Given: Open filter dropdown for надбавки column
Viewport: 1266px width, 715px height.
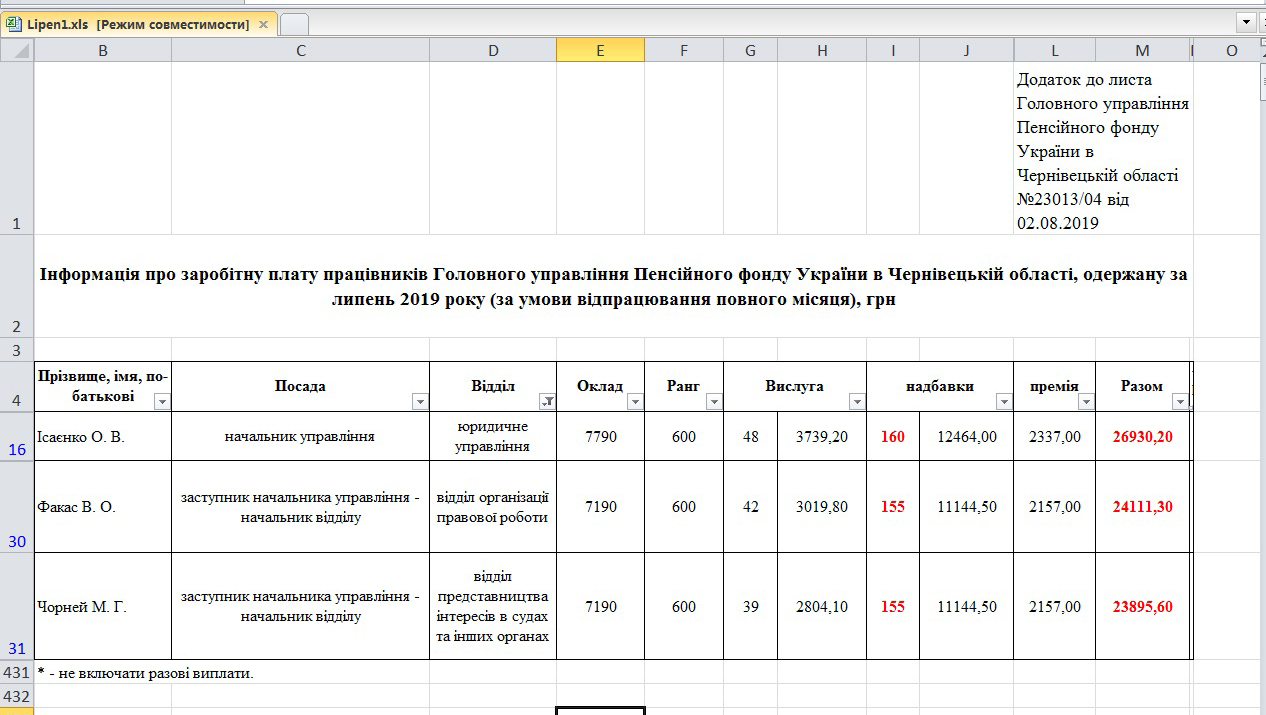Looking at the screenshot, I should point(1004,401).
